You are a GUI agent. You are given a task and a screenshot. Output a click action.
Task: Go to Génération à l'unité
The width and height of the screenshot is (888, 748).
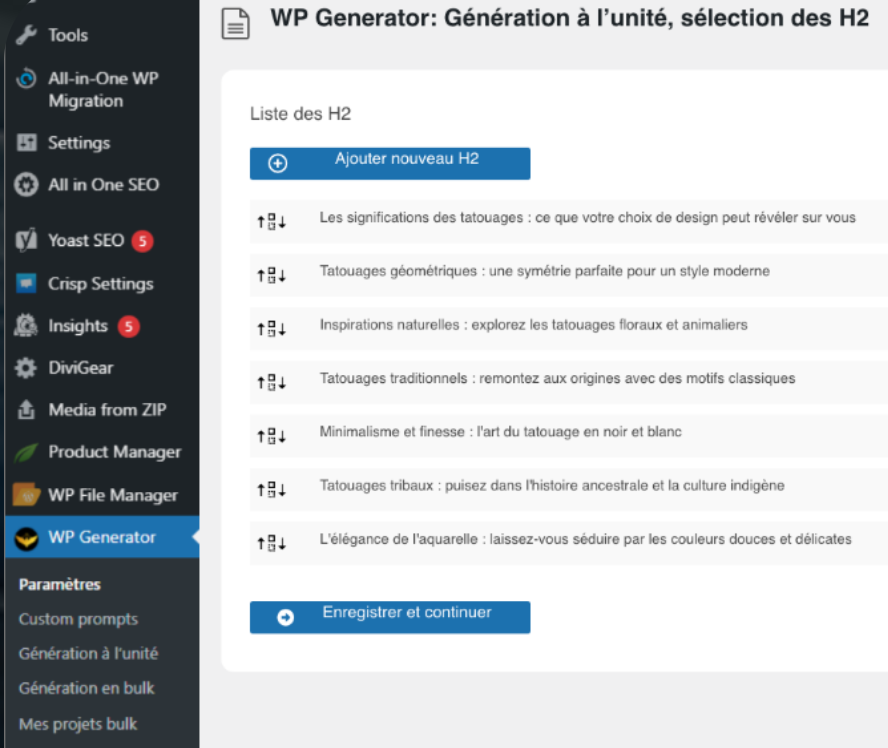tap(88, 653)
